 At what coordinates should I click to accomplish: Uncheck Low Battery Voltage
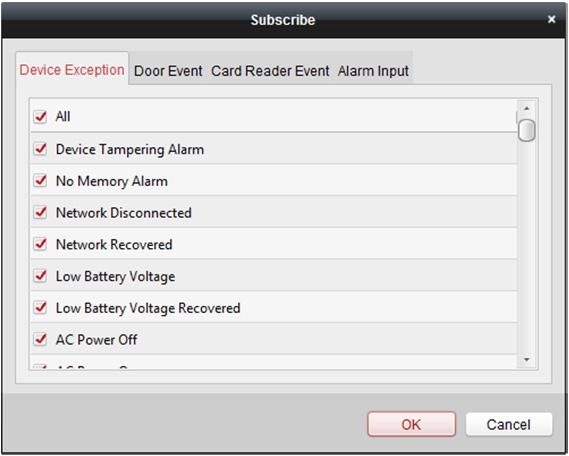40,276
